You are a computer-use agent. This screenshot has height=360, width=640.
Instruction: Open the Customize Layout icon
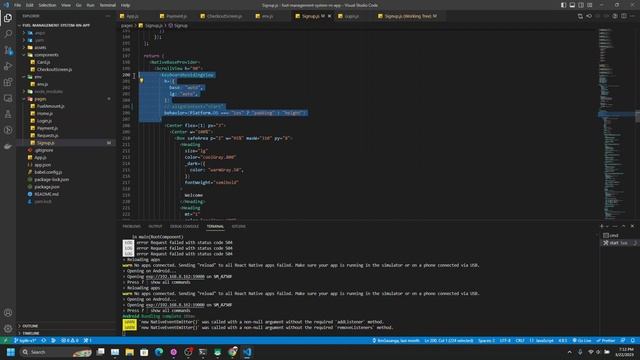pos(590,5)
